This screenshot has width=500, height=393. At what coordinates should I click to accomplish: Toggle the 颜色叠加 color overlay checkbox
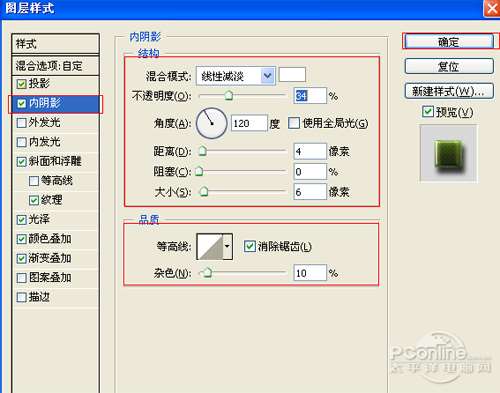click(21, 239)
